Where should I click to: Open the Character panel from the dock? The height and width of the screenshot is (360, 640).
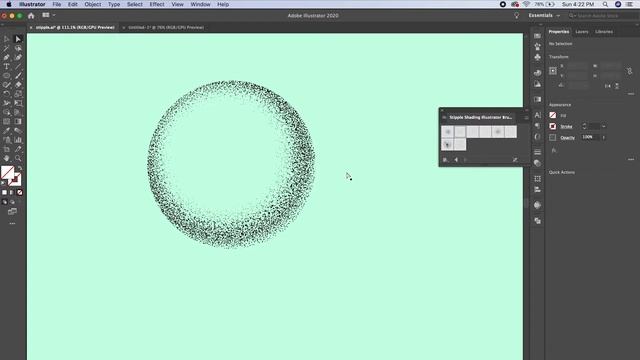coord(538,115)
